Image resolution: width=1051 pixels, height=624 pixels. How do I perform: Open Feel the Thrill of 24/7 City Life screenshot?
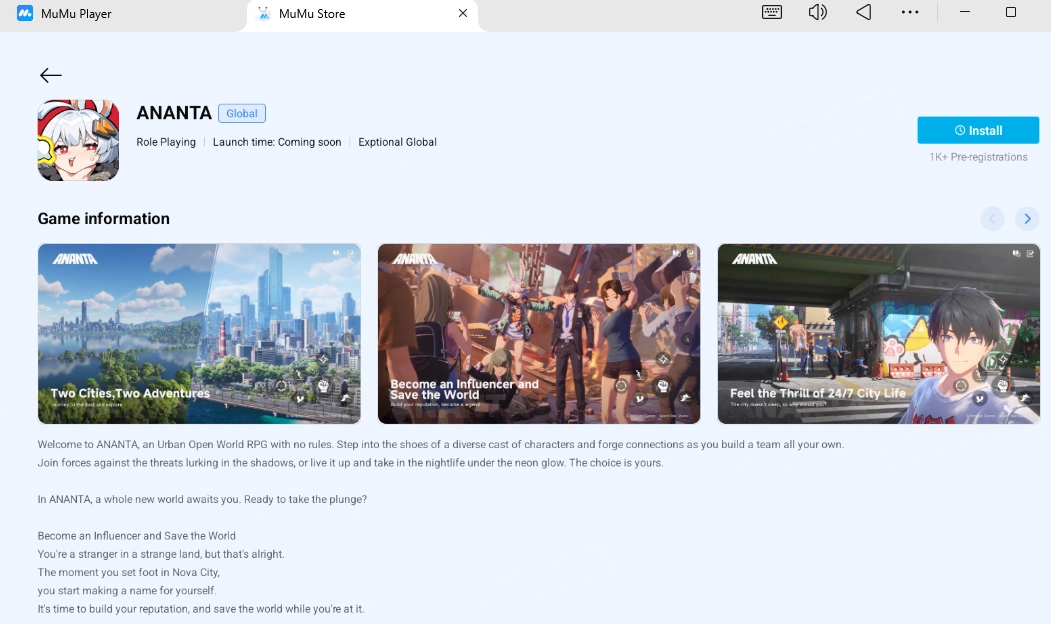pyautogui.click(x=879, y=334)
